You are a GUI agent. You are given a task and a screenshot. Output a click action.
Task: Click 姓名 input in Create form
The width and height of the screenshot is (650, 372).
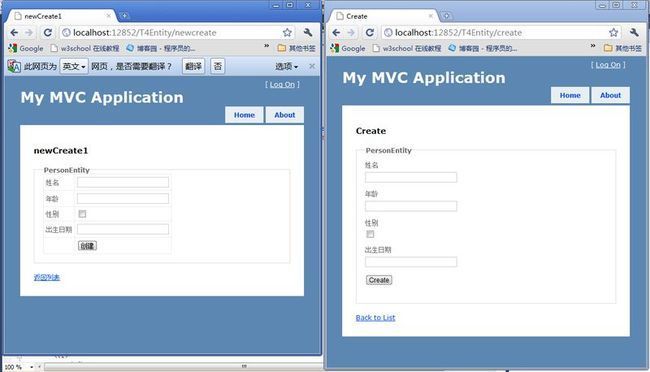point(411,177)
